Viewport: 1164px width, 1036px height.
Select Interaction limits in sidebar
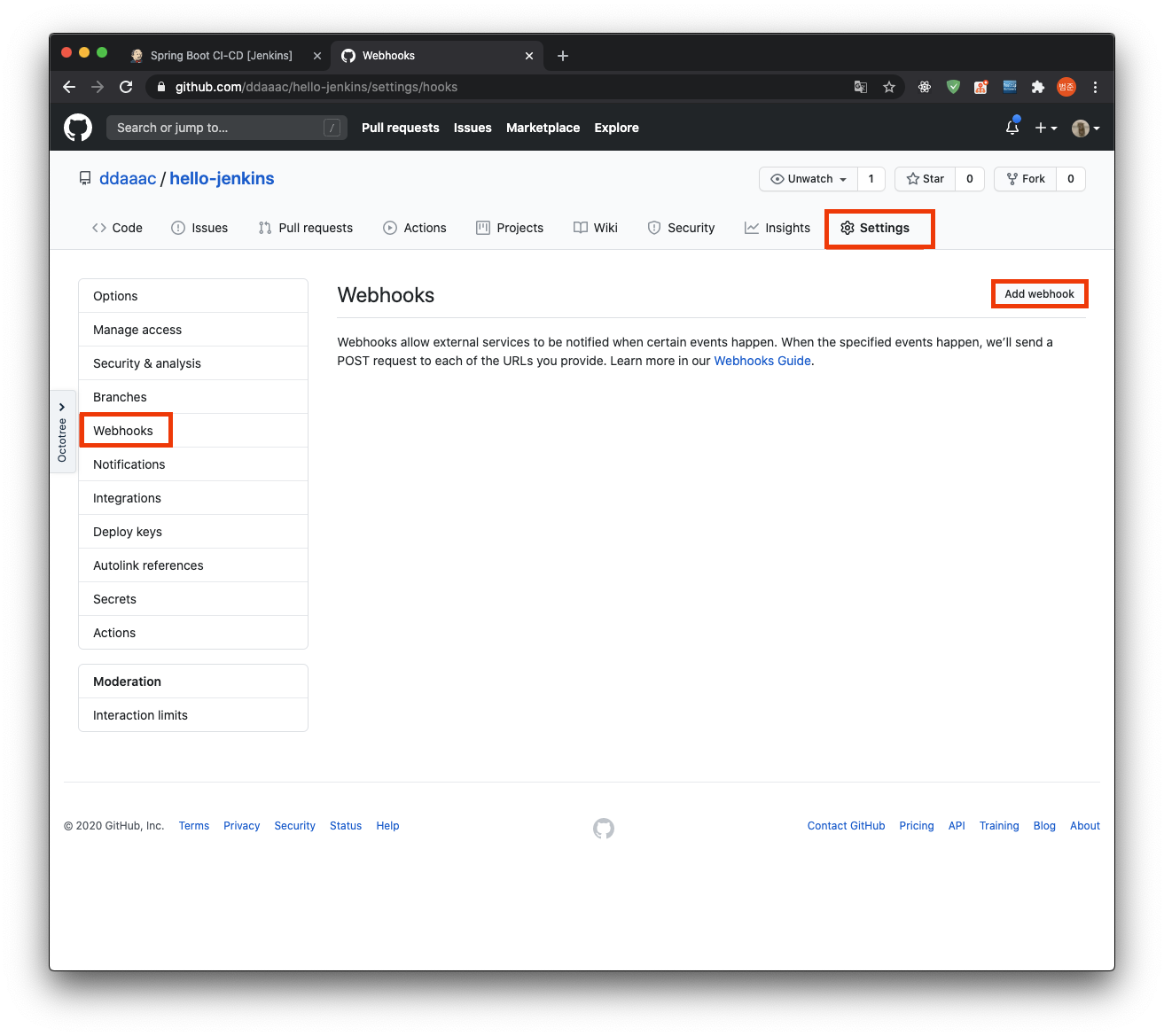point(193,715)
